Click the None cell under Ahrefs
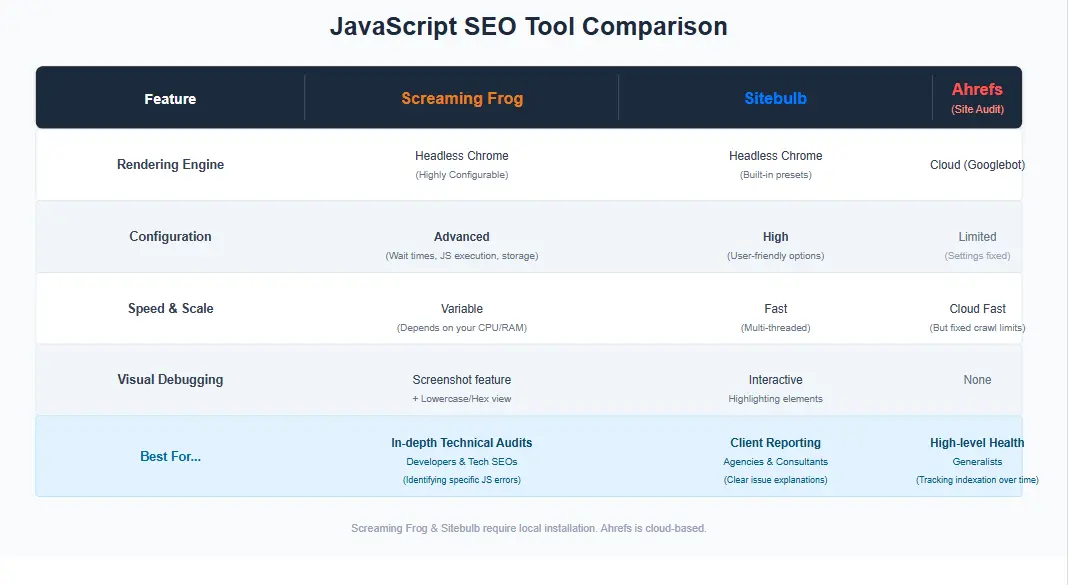1068x585 pixels. 977,380
